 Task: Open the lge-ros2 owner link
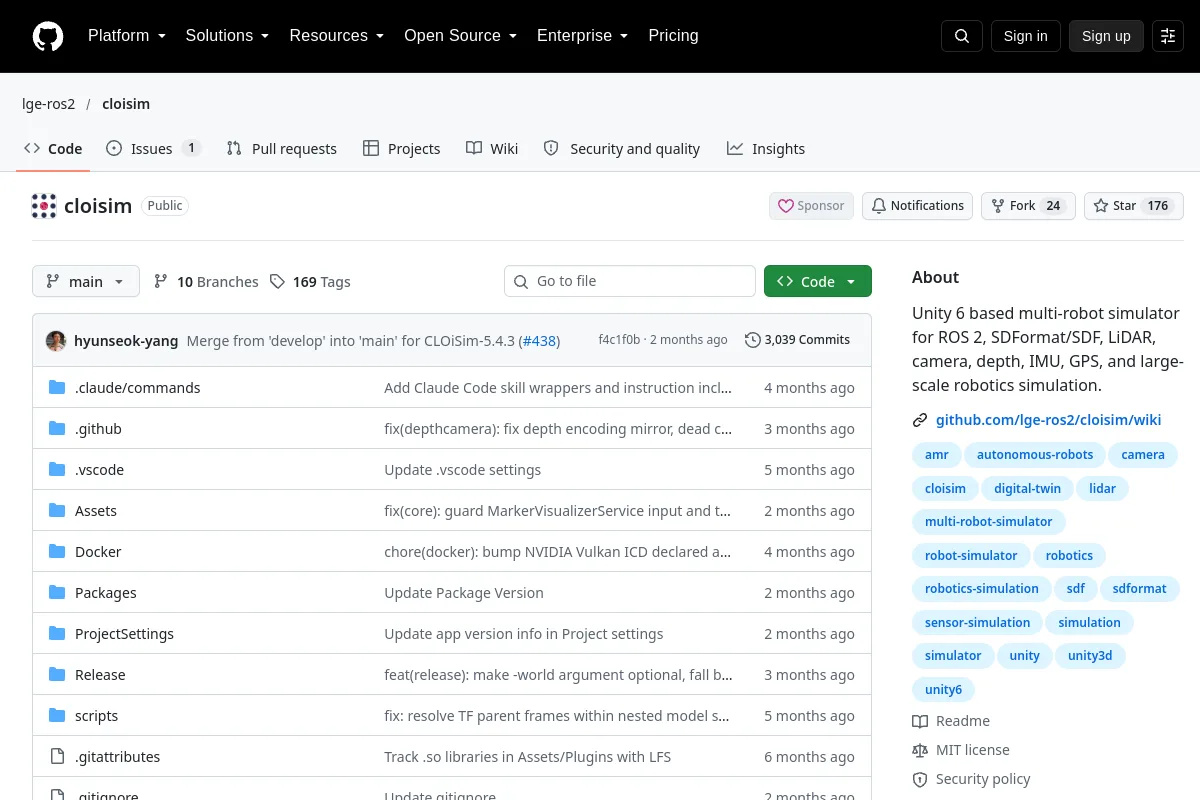[49, 104]
